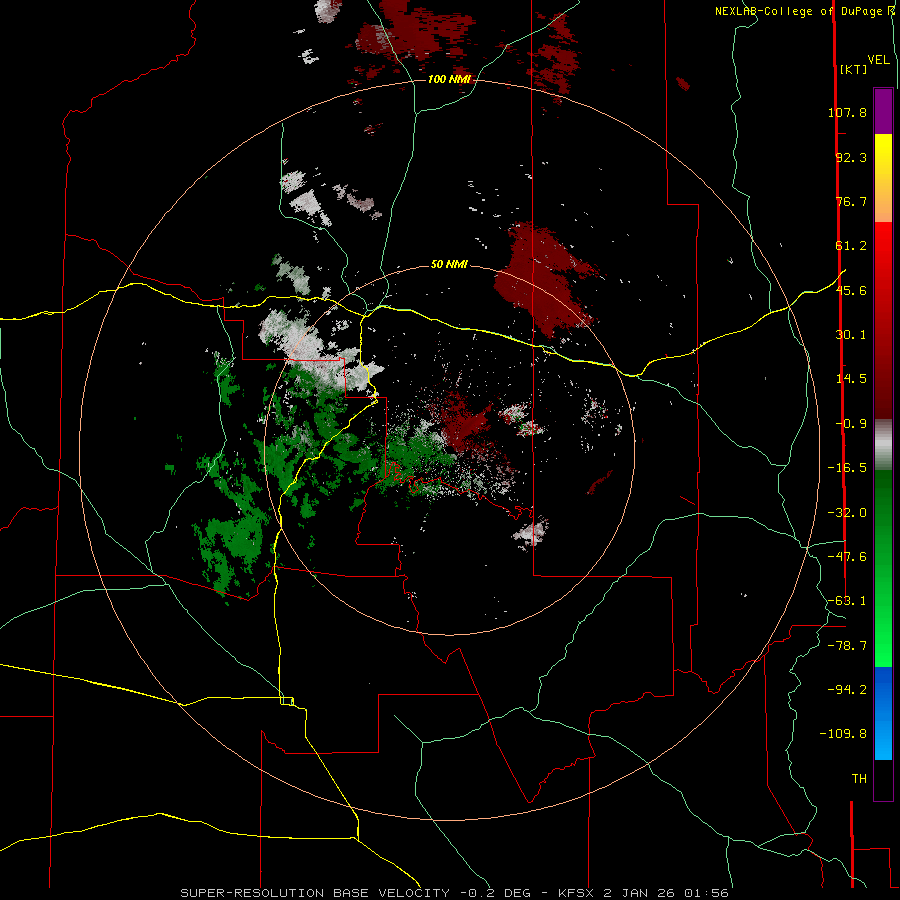Click the -109.8 legend value
900x900 pixels.
pos(843,734)
